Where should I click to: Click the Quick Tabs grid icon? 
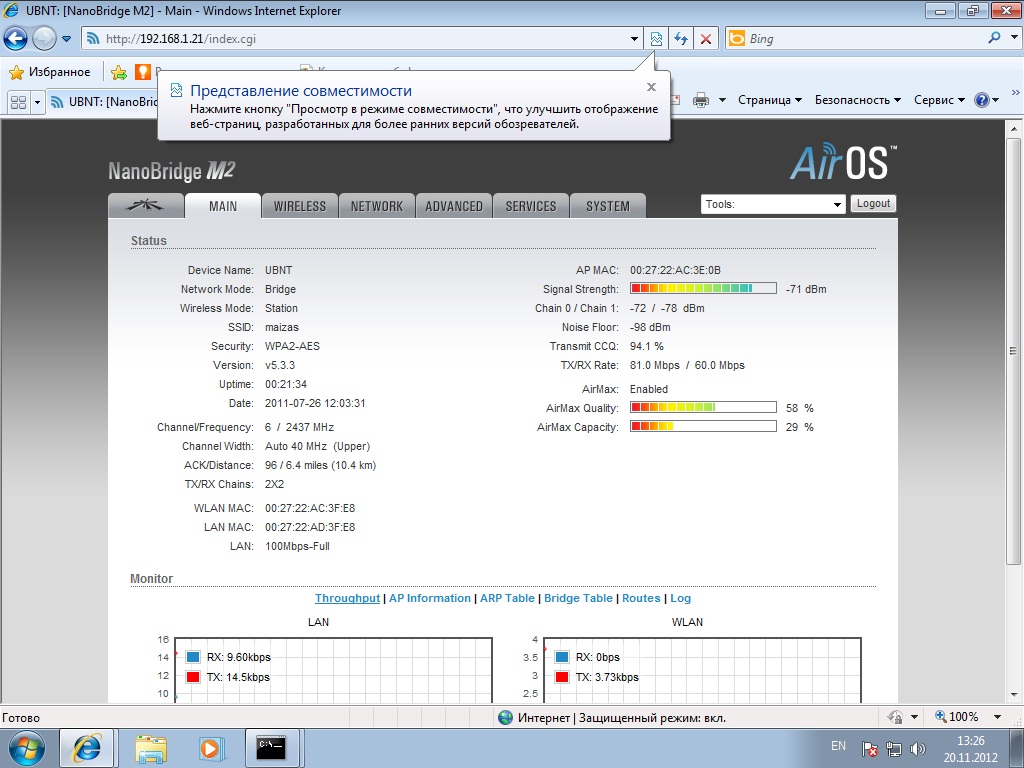18,102
